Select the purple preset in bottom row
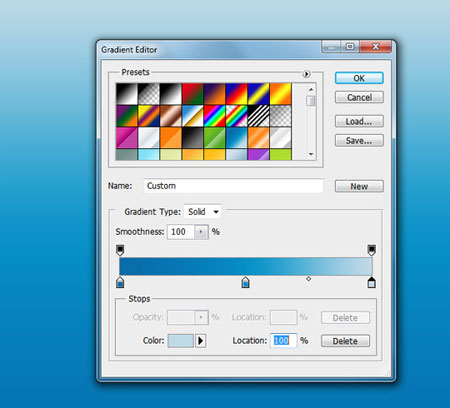This screenshot has width=450, height=408. pos(259,155)
